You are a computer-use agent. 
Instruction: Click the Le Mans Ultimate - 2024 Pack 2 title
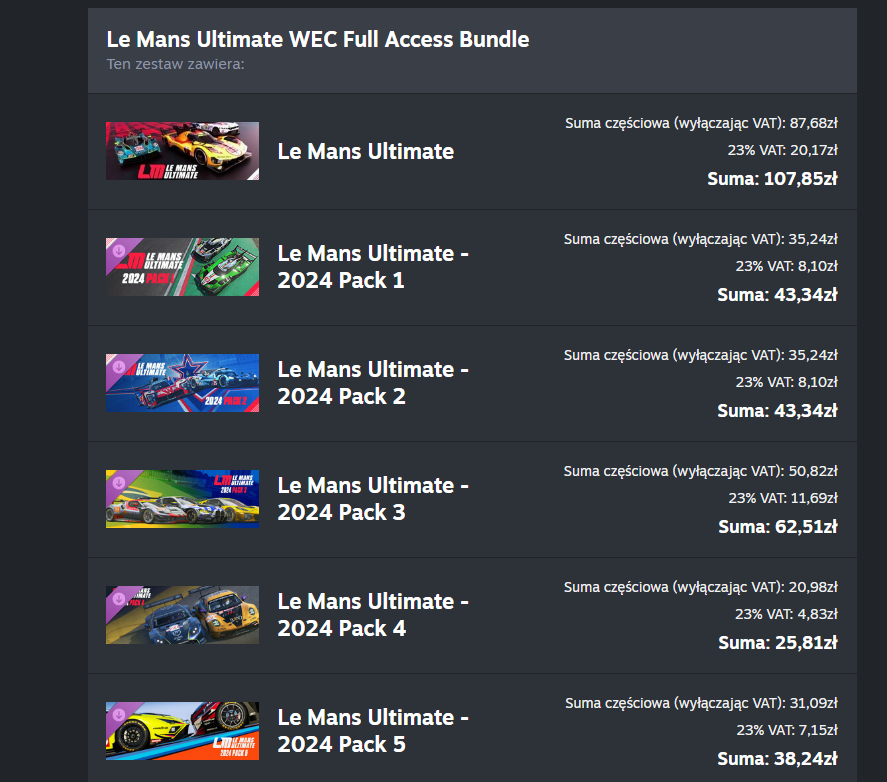[x=373, y=383]
